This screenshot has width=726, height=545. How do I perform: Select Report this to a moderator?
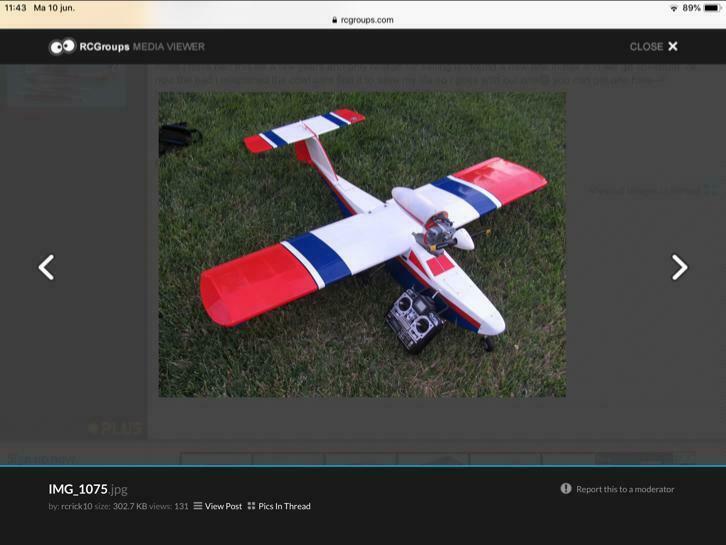625,489
